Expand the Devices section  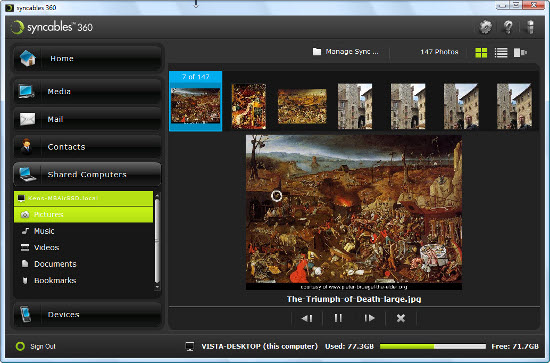[88, 314]
